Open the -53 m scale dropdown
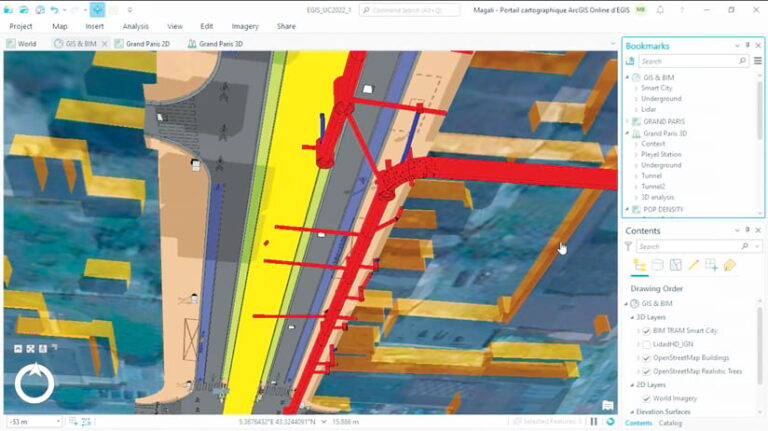Viewport: 768px width, 431px height. 58,422
